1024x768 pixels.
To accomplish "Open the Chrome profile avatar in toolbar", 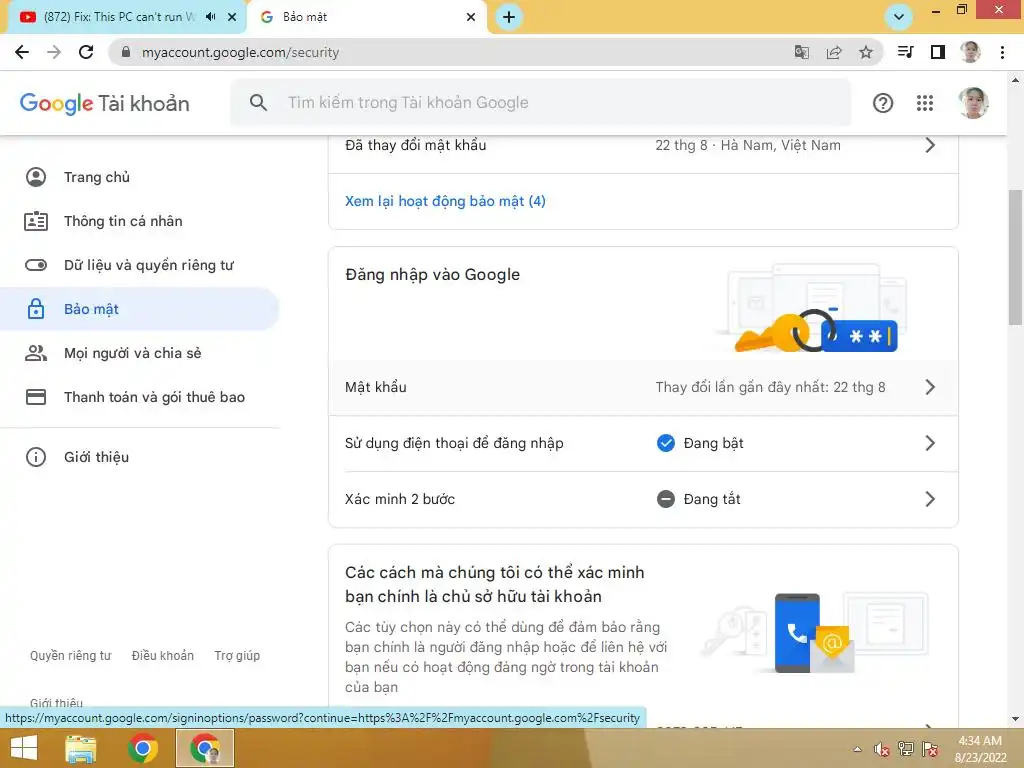I will point(970,52).
